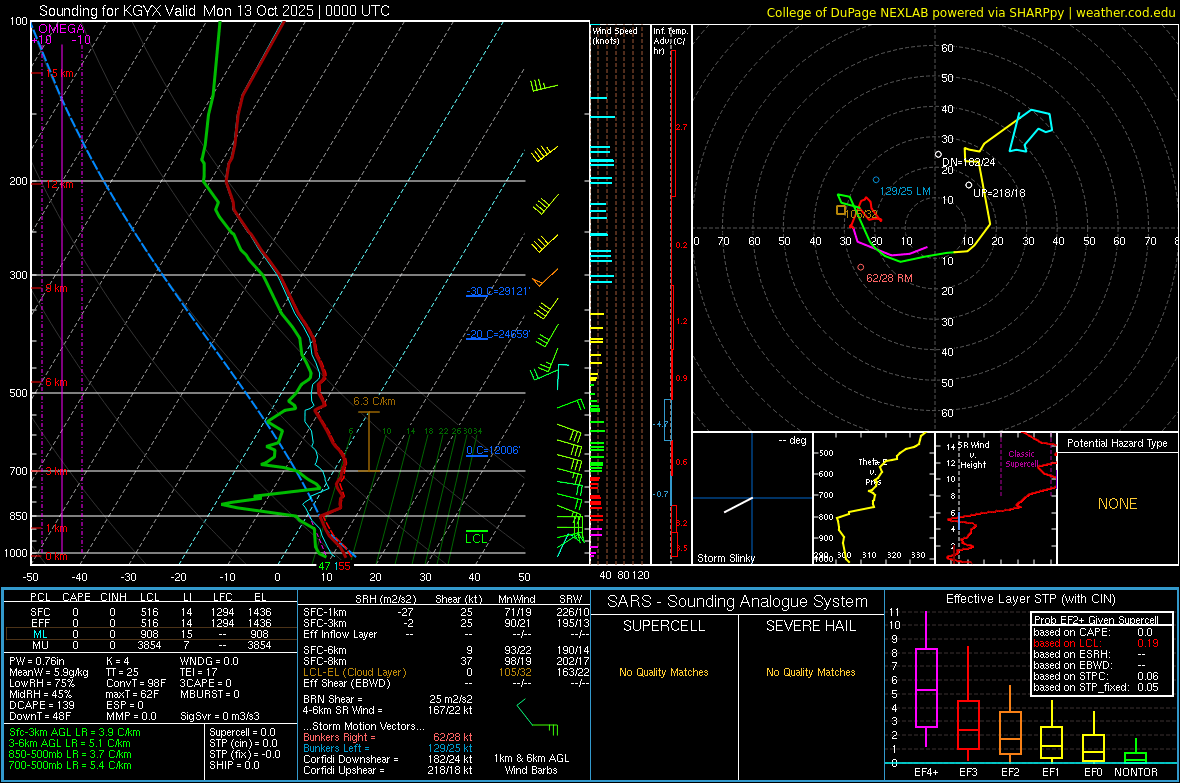Click No Quality Matches under SUPERCELL
This screenshot has width=1180, height=783.
(664, 672)
